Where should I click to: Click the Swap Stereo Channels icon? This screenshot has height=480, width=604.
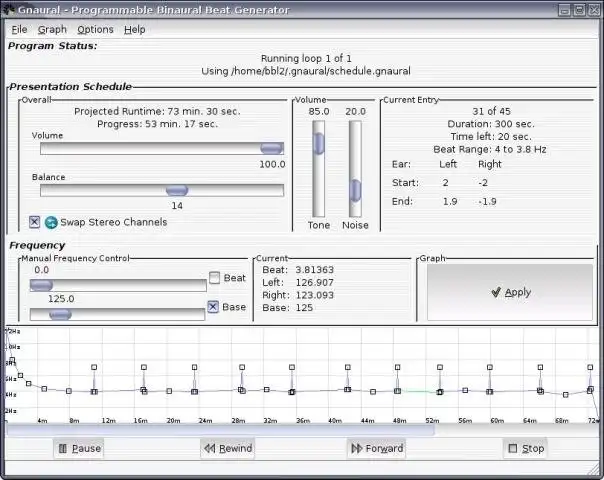point(51,222)
